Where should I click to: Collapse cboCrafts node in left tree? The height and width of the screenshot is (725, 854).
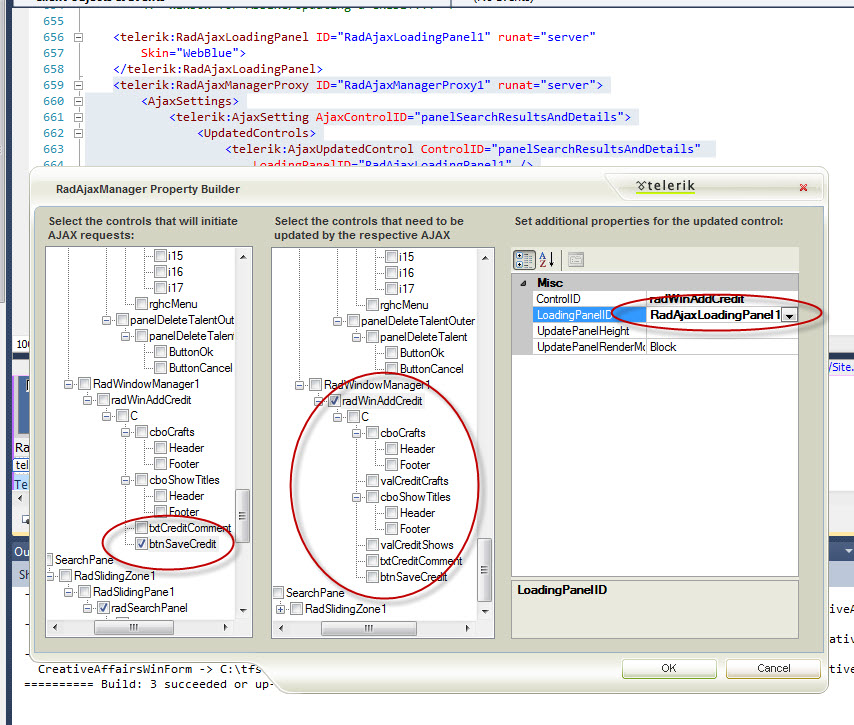125,432
